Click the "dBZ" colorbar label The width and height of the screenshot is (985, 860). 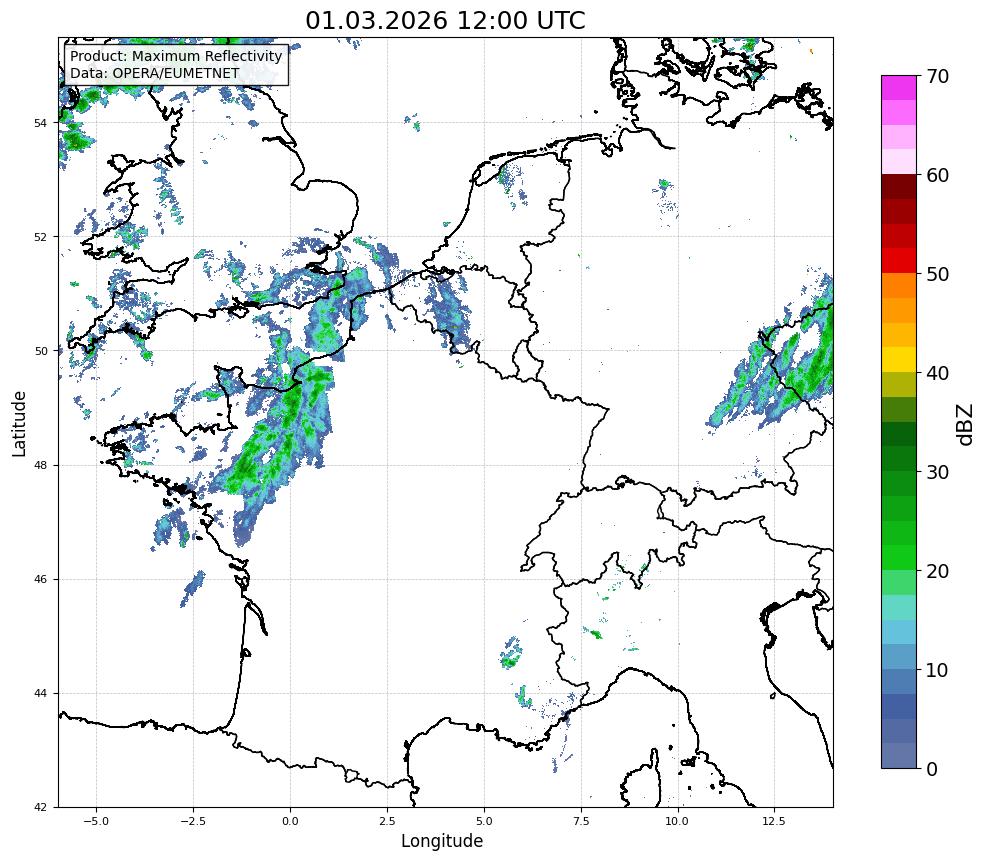click(966, 425)
